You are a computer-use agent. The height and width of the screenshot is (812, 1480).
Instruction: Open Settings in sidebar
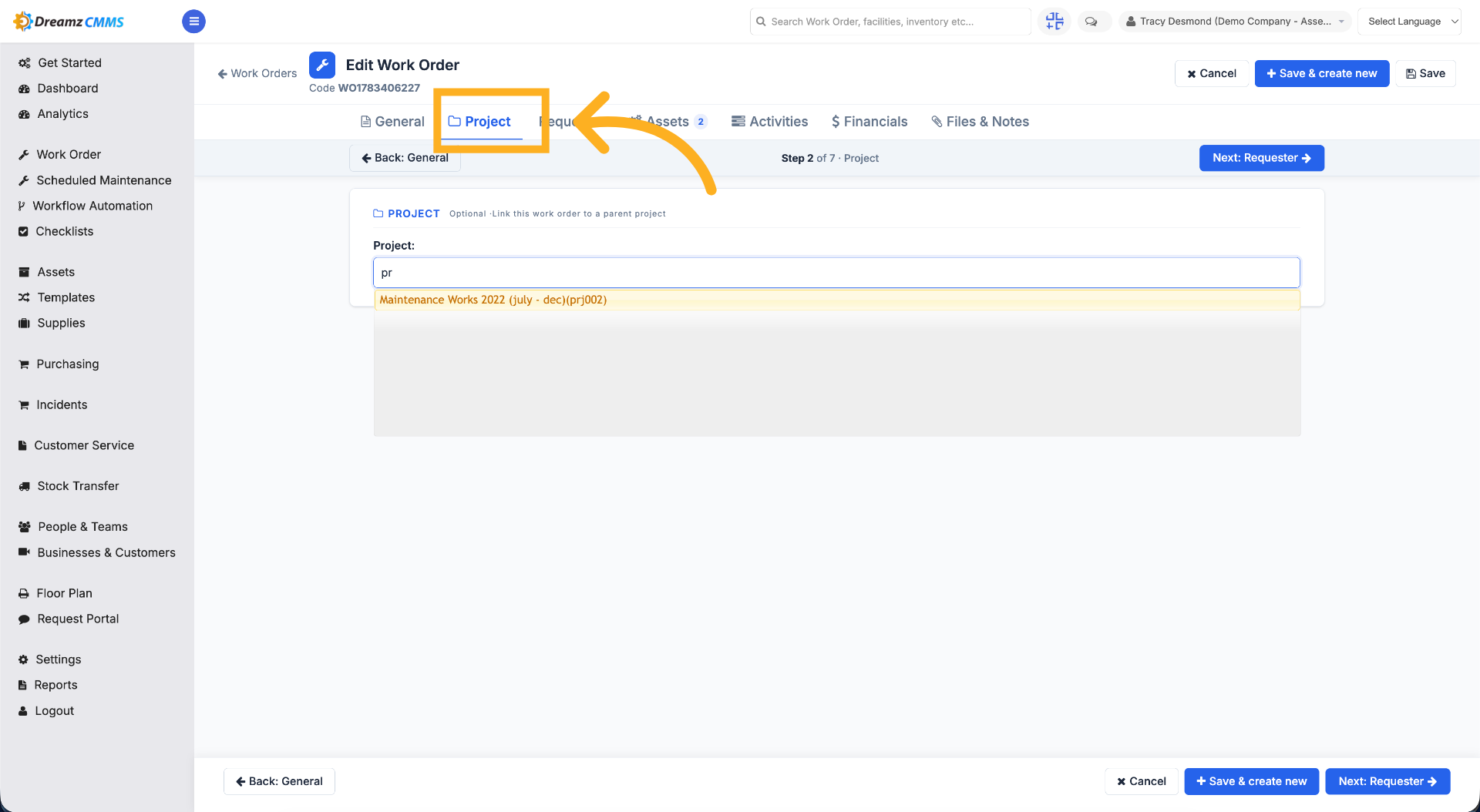[49, 659]
